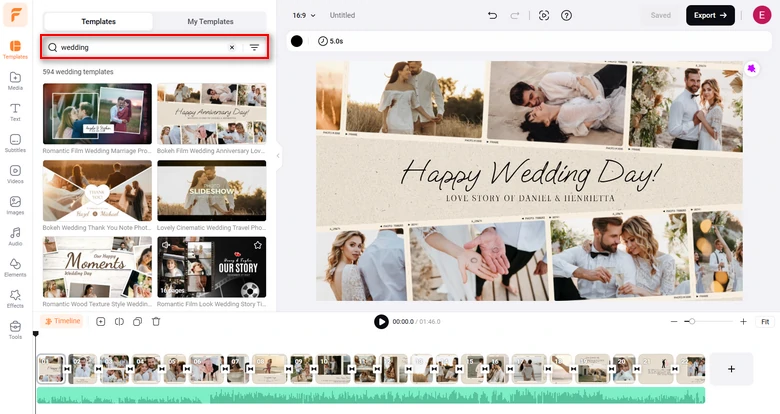Split the selected scene
The image size is (780, 414).
pos(119,321)
